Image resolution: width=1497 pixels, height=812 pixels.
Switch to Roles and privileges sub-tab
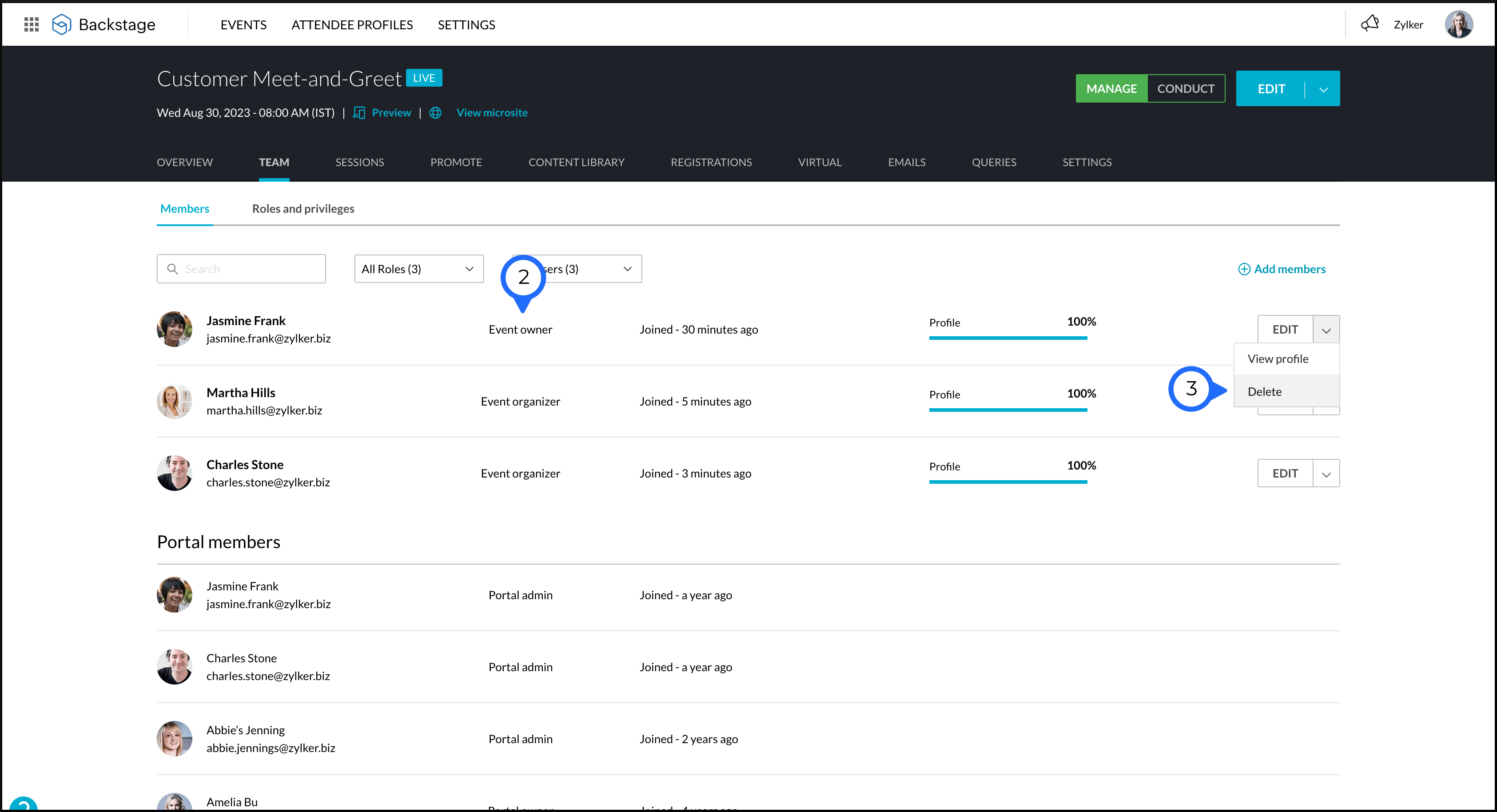pos(303,209)
